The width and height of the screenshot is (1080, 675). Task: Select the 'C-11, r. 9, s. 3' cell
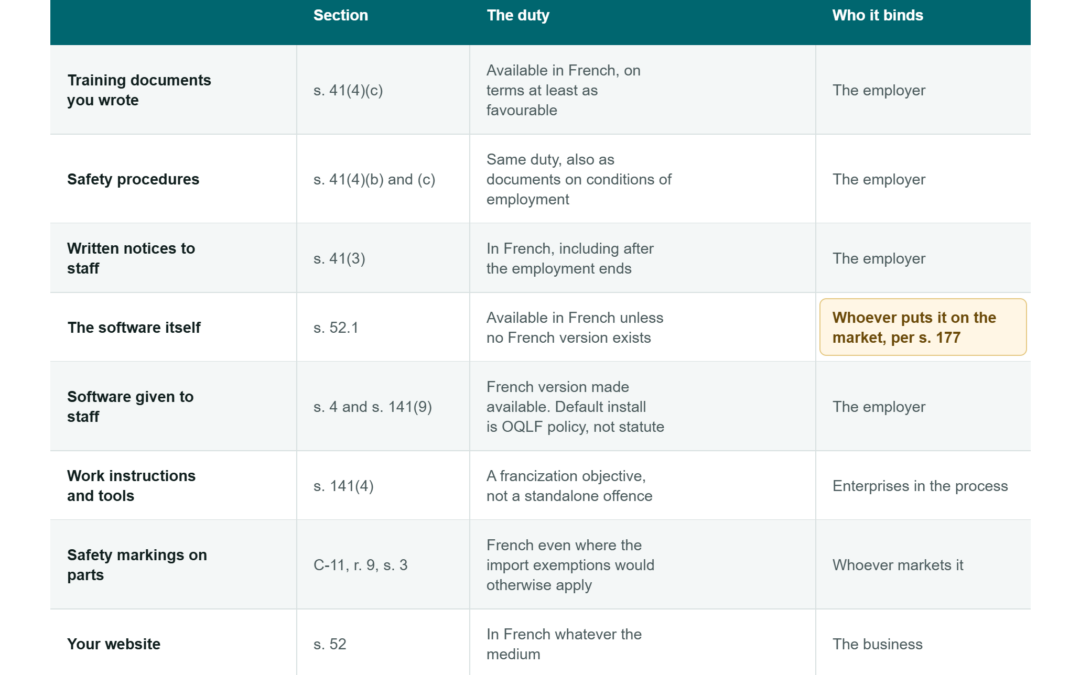[x=360, y=565]
